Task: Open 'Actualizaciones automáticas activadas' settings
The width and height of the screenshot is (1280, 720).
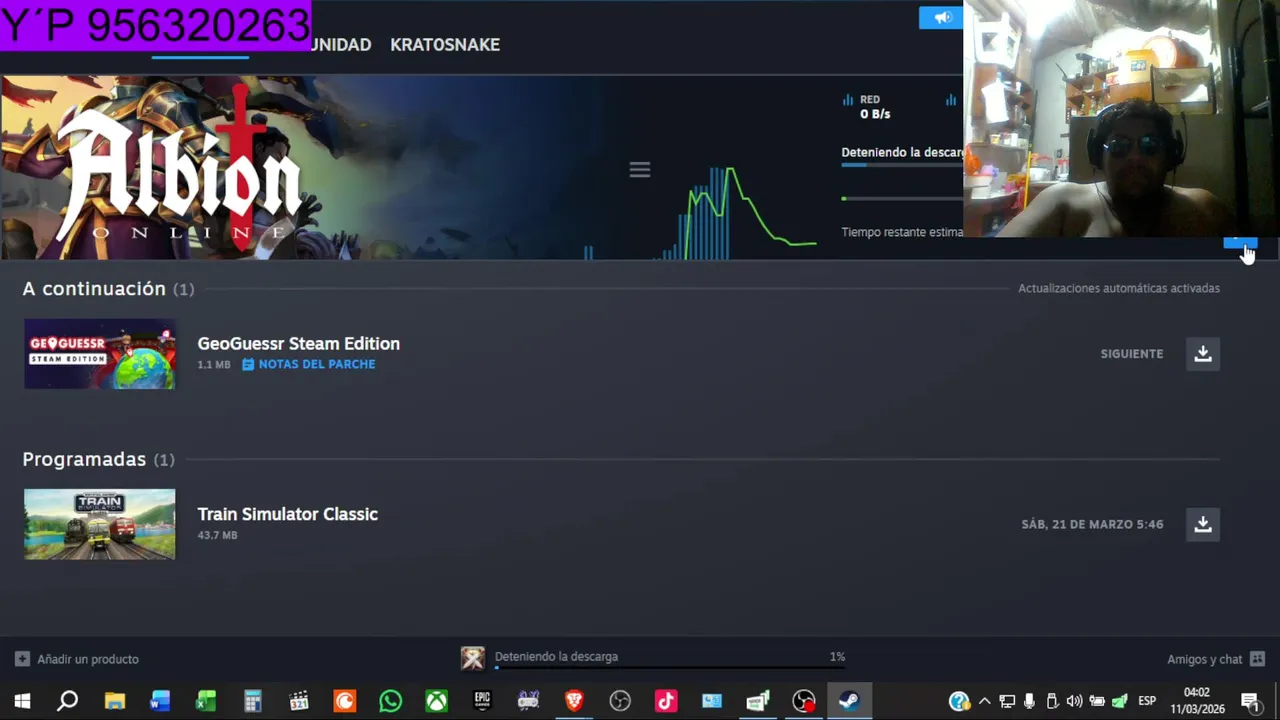Action: [1119, 288]
